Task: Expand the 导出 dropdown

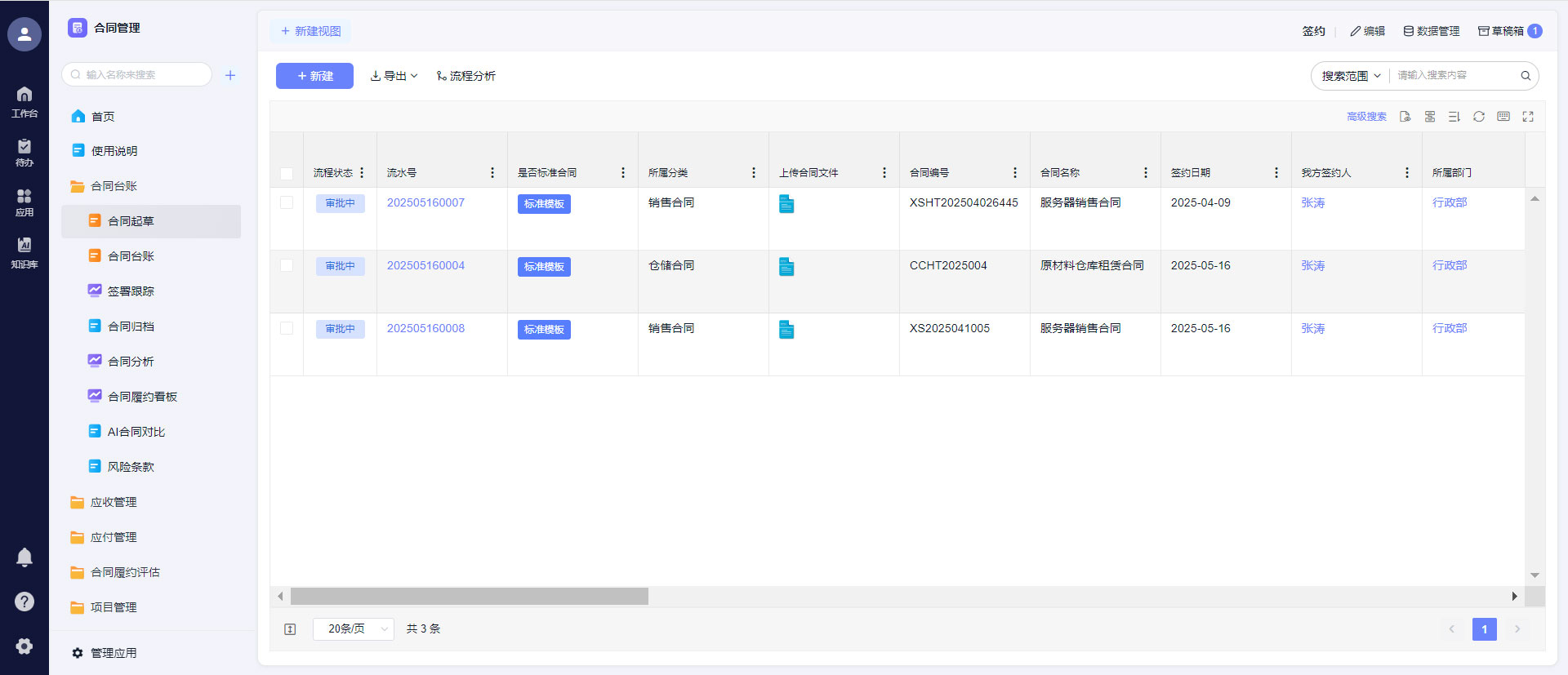Action: 394,76
